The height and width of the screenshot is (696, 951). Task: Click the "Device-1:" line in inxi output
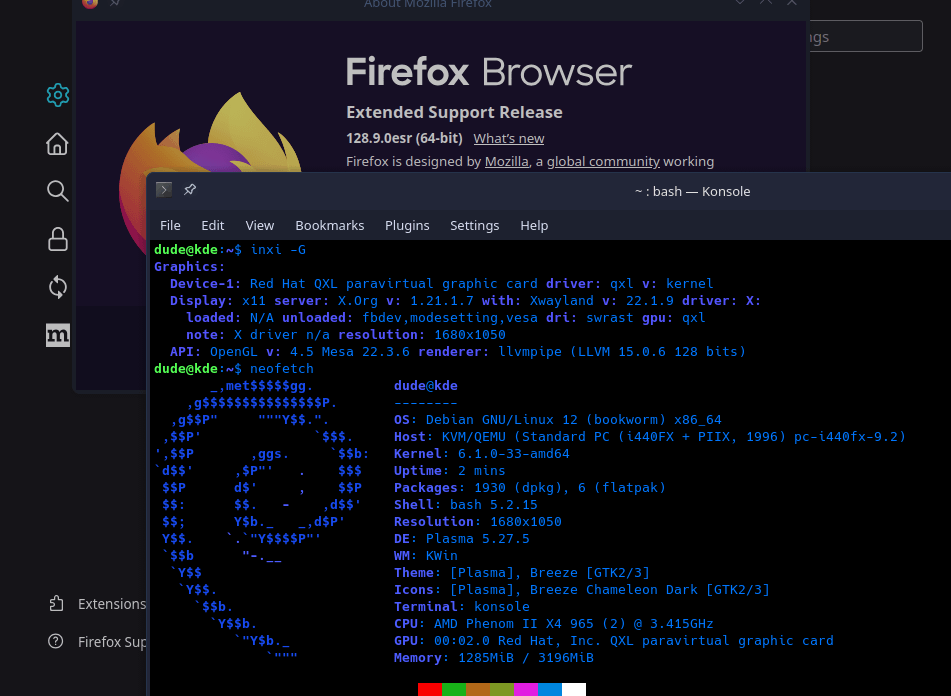(x=442, y=284)
